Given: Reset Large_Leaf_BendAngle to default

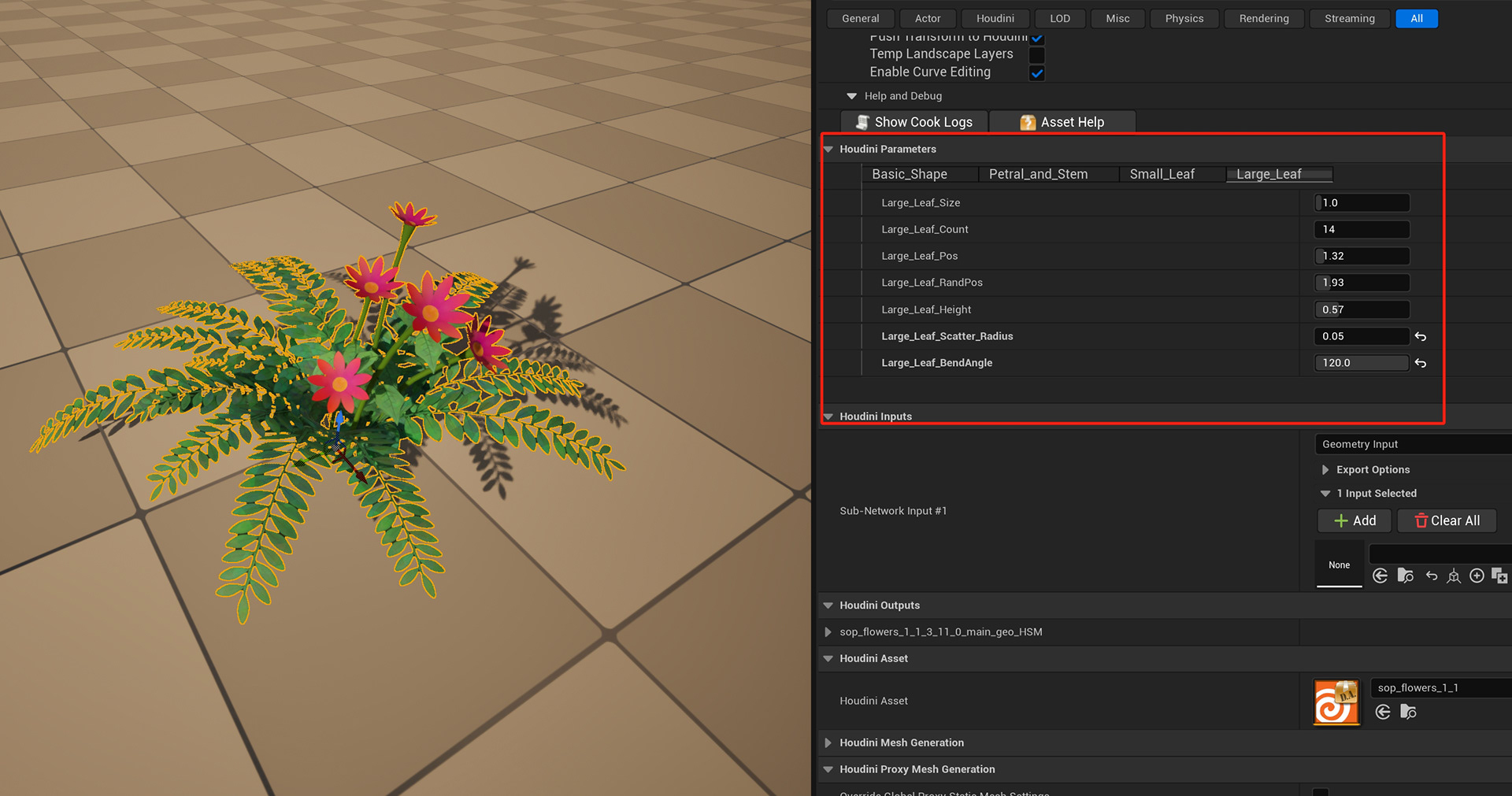Looking at the screenshot, I should tap(1421, 363).
